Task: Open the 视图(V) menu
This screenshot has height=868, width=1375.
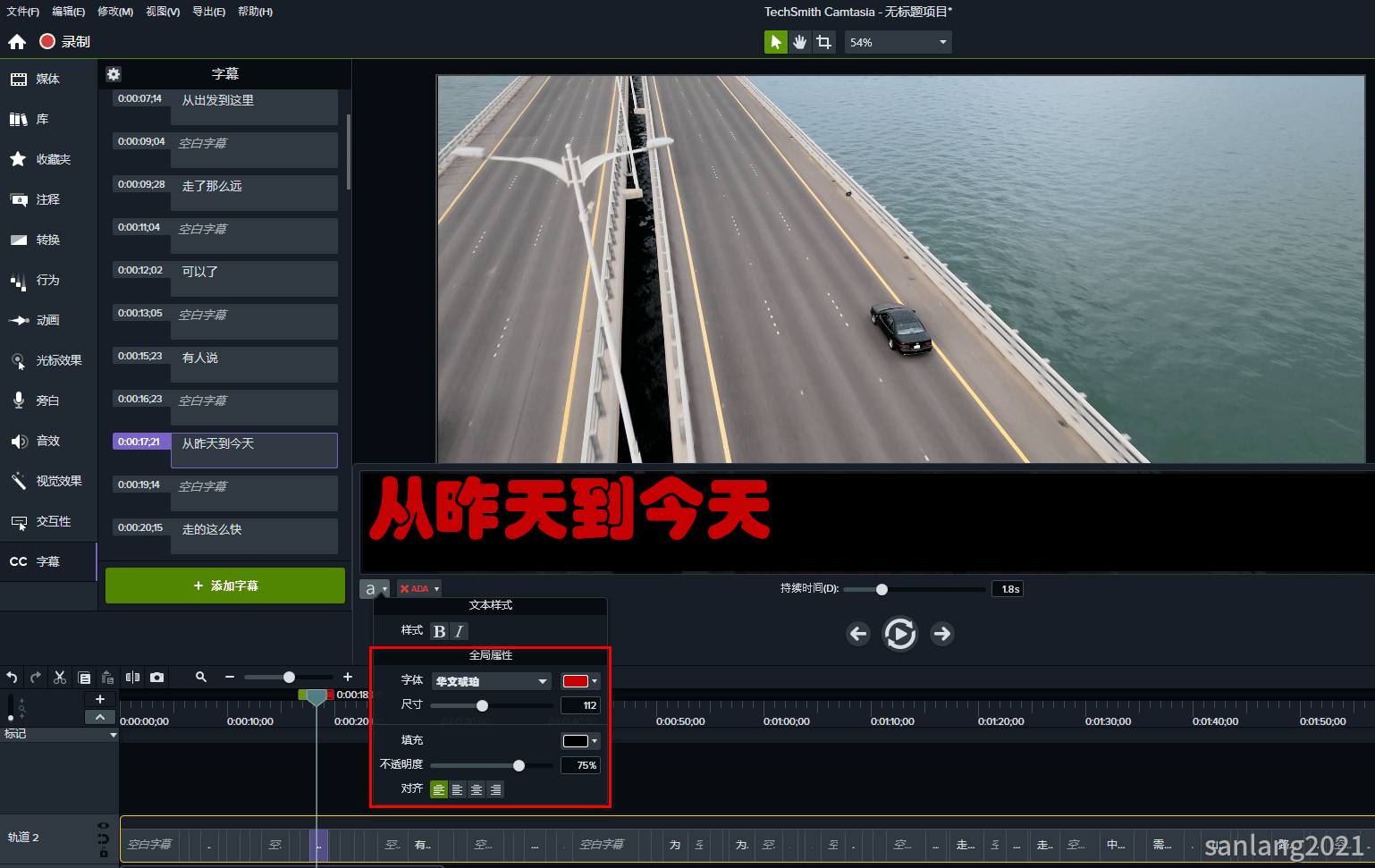Action: (163, 12)
